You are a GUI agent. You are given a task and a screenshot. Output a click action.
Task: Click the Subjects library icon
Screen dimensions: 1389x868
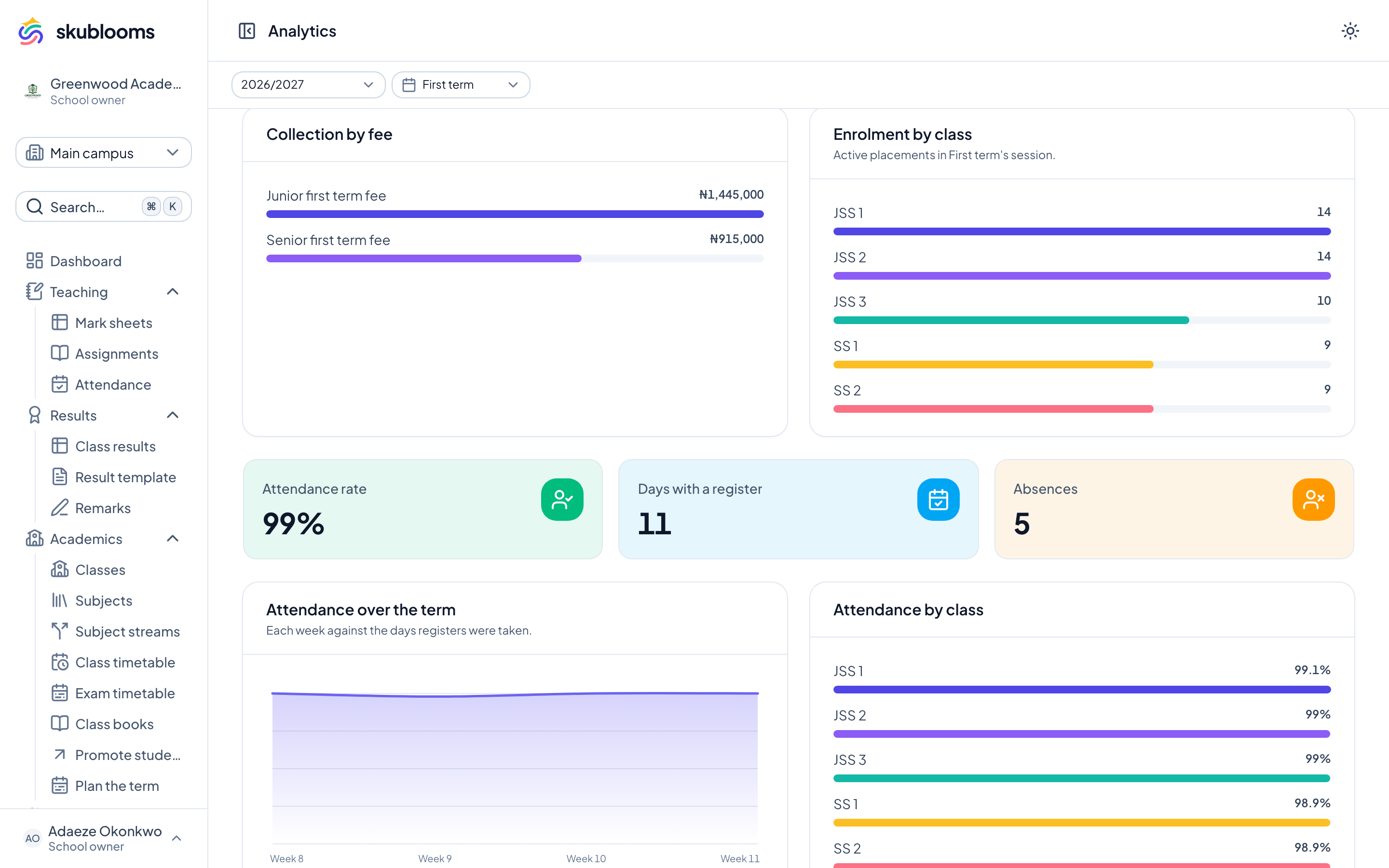pyautogui.click(x=60, y=600)
